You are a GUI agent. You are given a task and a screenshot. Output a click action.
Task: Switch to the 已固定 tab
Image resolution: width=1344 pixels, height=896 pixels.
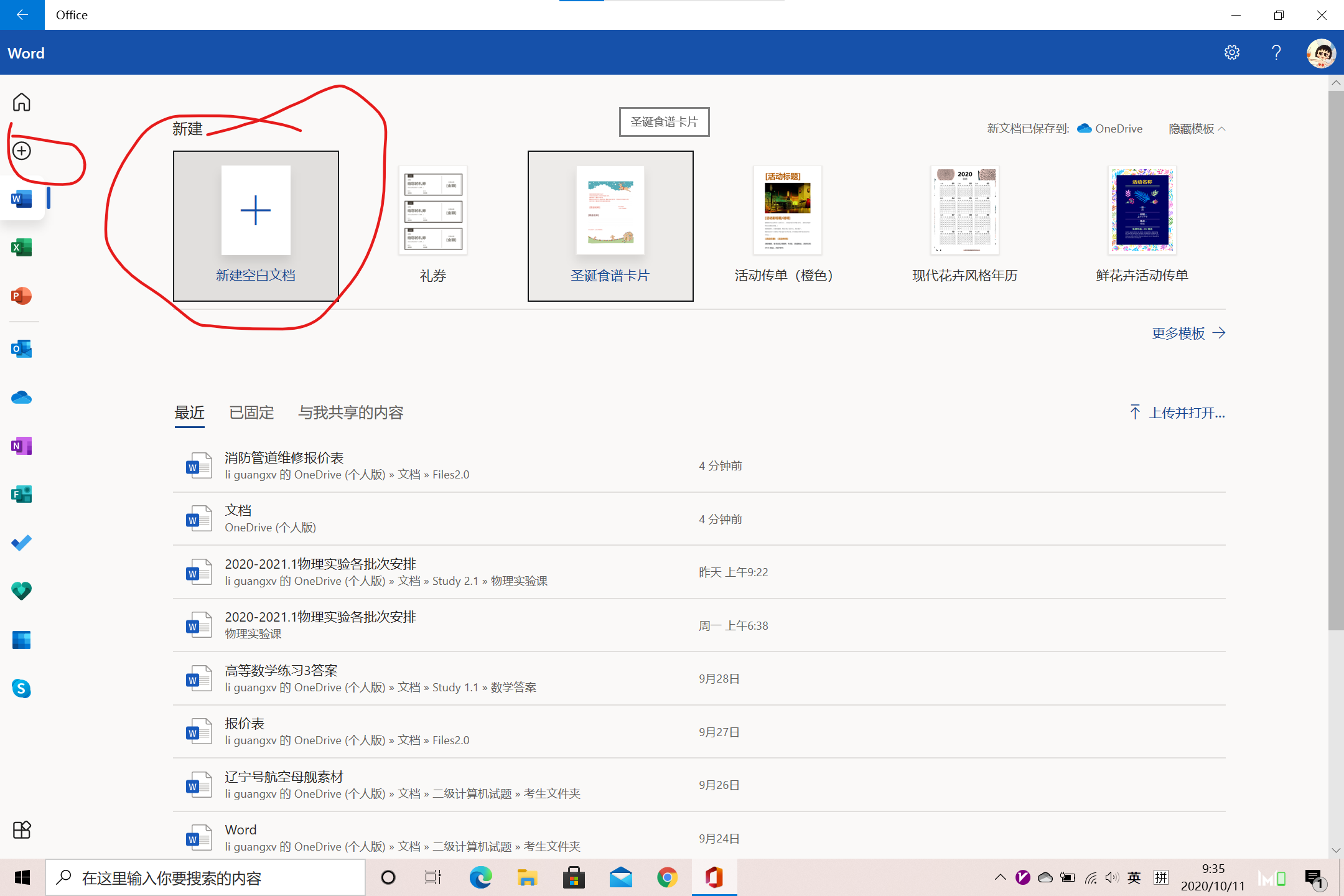(251, 413)
